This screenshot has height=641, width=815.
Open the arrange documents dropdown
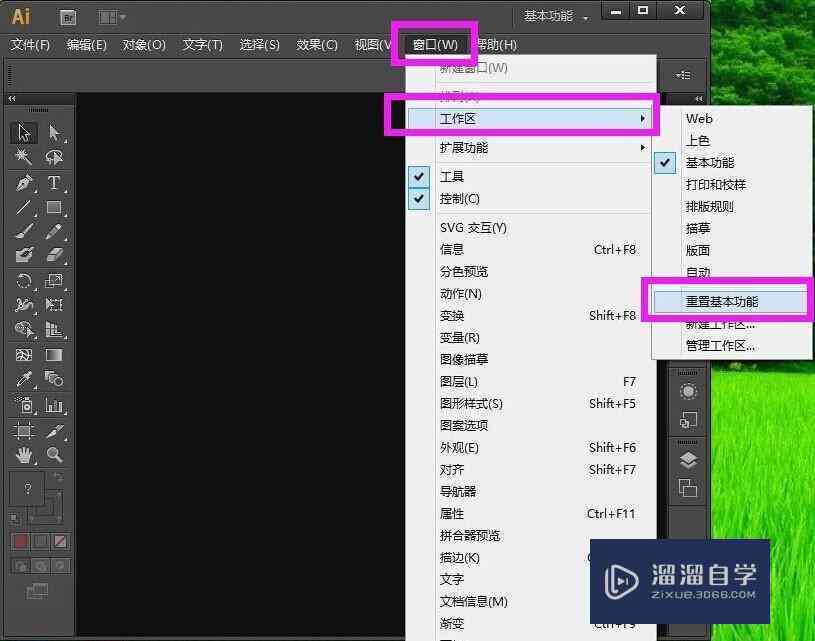111,18
